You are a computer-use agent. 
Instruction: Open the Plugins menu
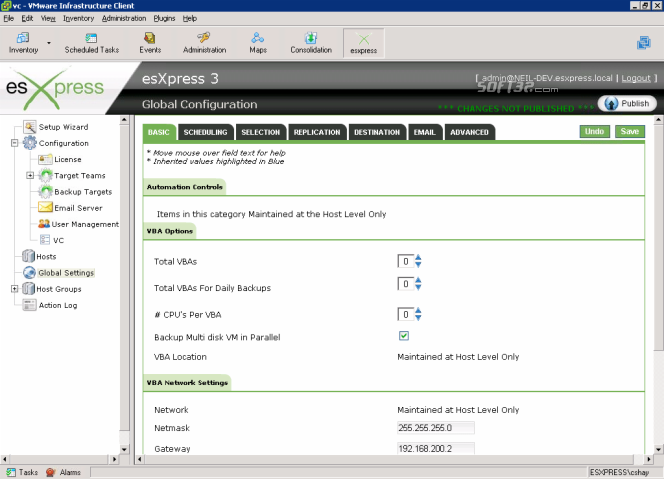[164, 18]
